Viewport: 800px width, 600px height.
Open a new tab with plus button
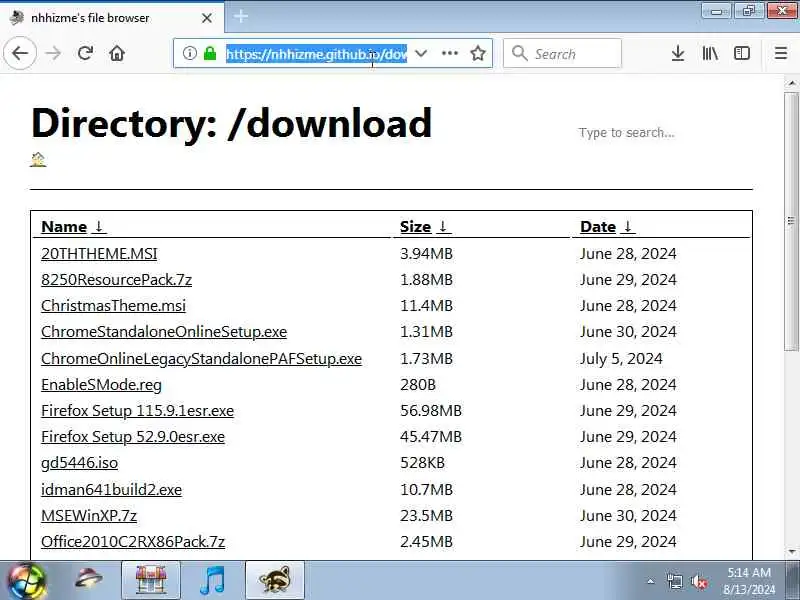point(241,17)
